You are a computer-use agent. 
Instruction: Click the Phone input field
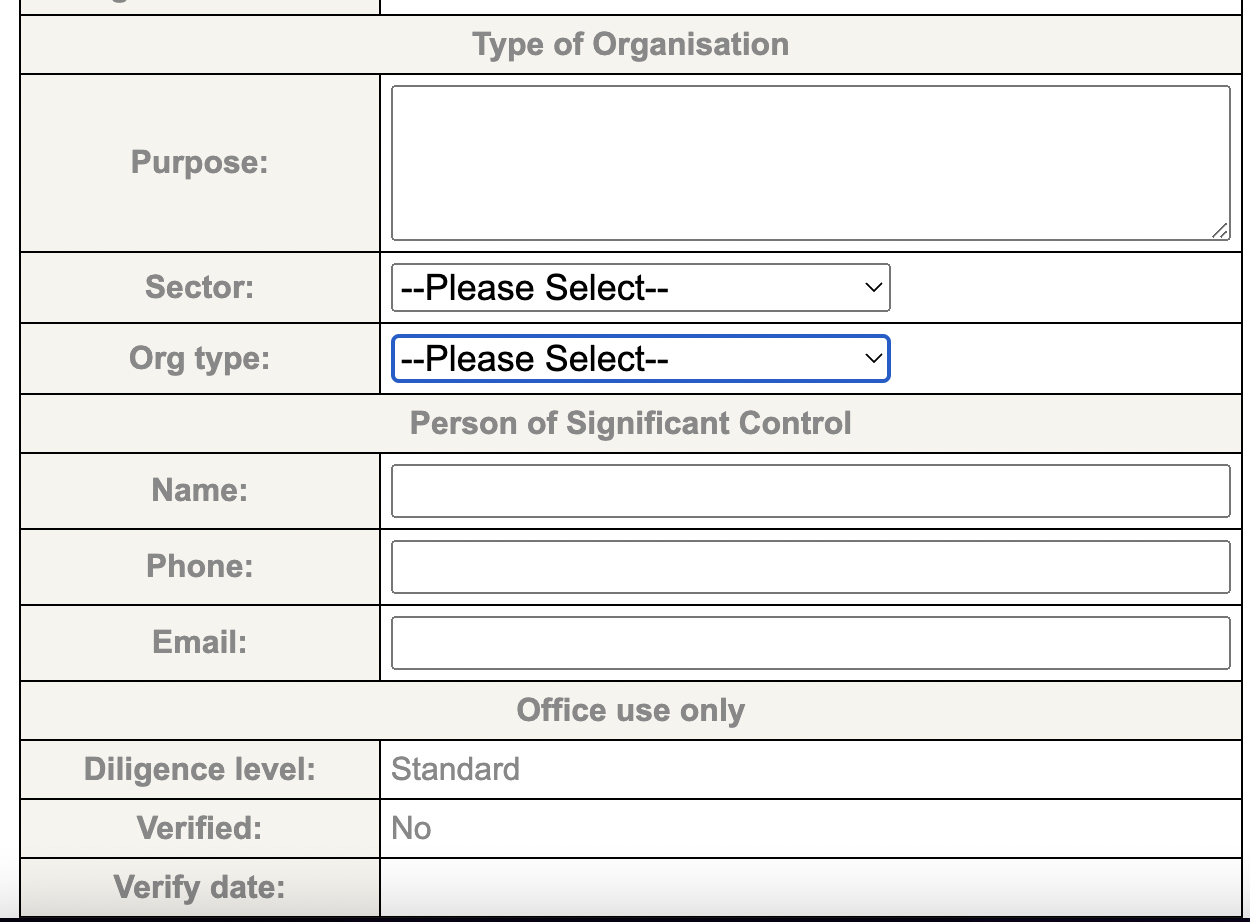[x=810, y=567]
